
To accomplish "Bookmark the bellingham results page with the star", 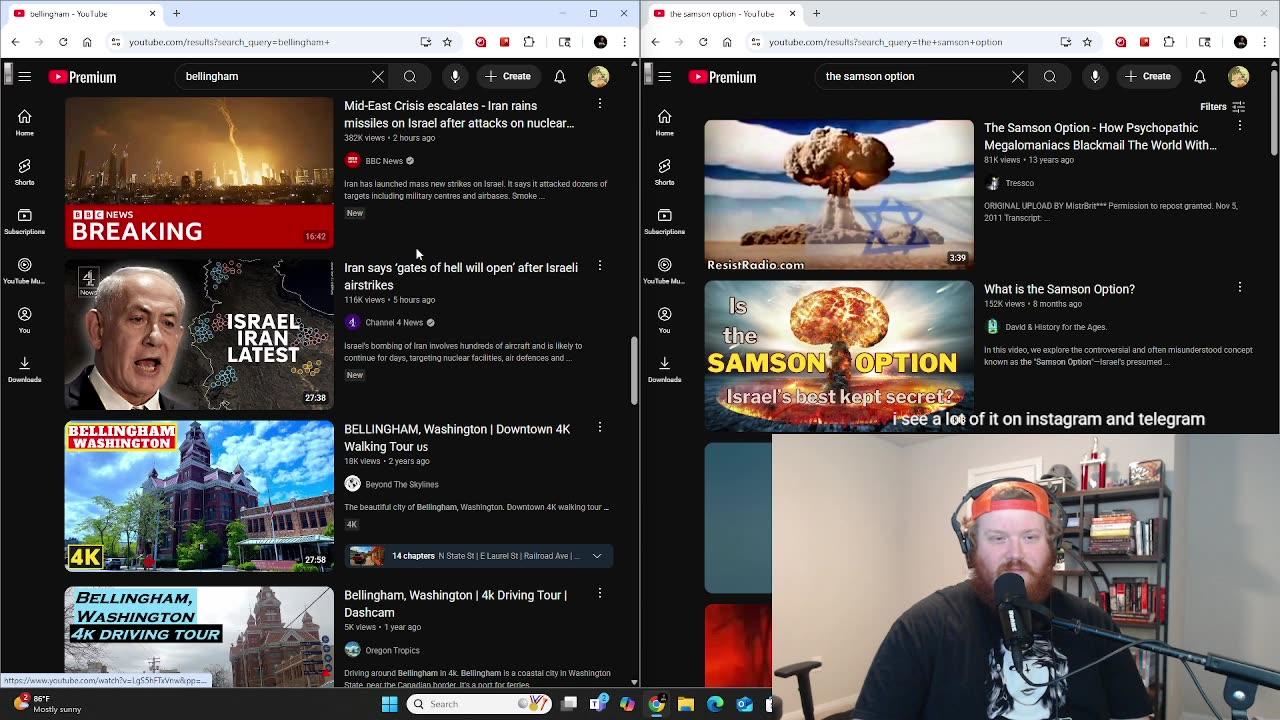I will 447,42.
